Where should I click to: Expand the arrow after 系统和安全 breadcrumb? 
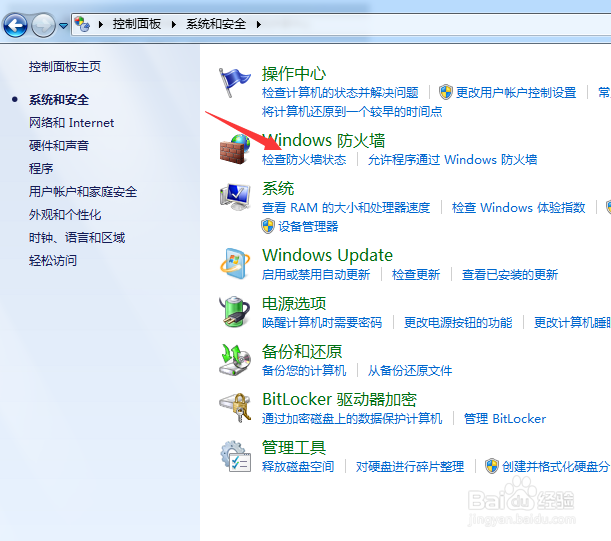259,25
